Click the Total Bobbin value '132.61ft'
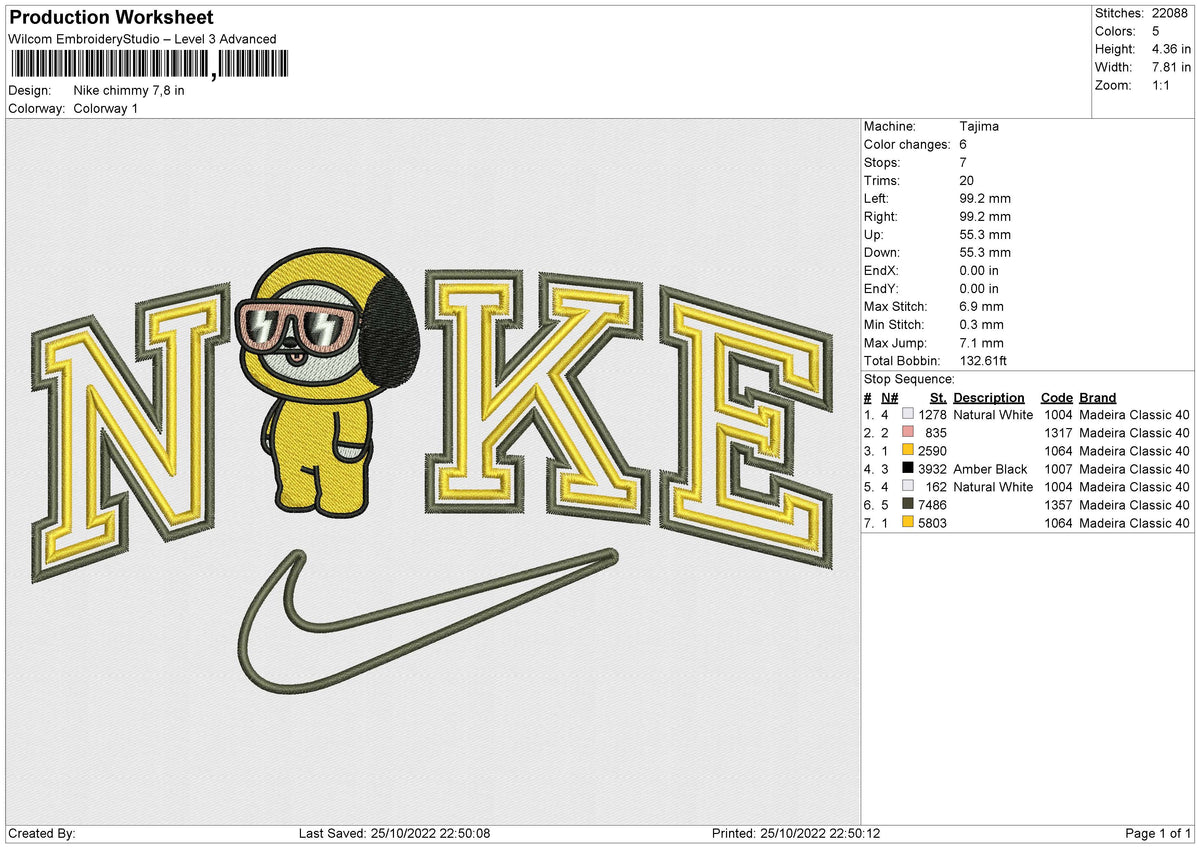Viewport: 1200px width, 848px height. click(983, 360)
